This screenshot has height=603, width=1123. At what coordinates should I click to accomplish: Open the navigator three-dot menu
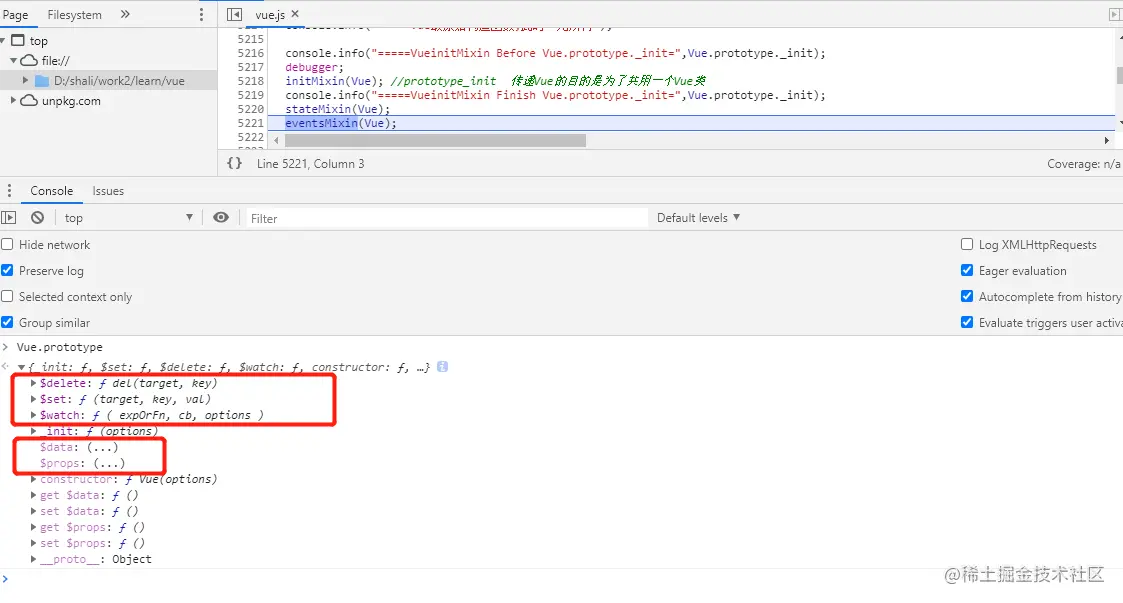point(201,14)
